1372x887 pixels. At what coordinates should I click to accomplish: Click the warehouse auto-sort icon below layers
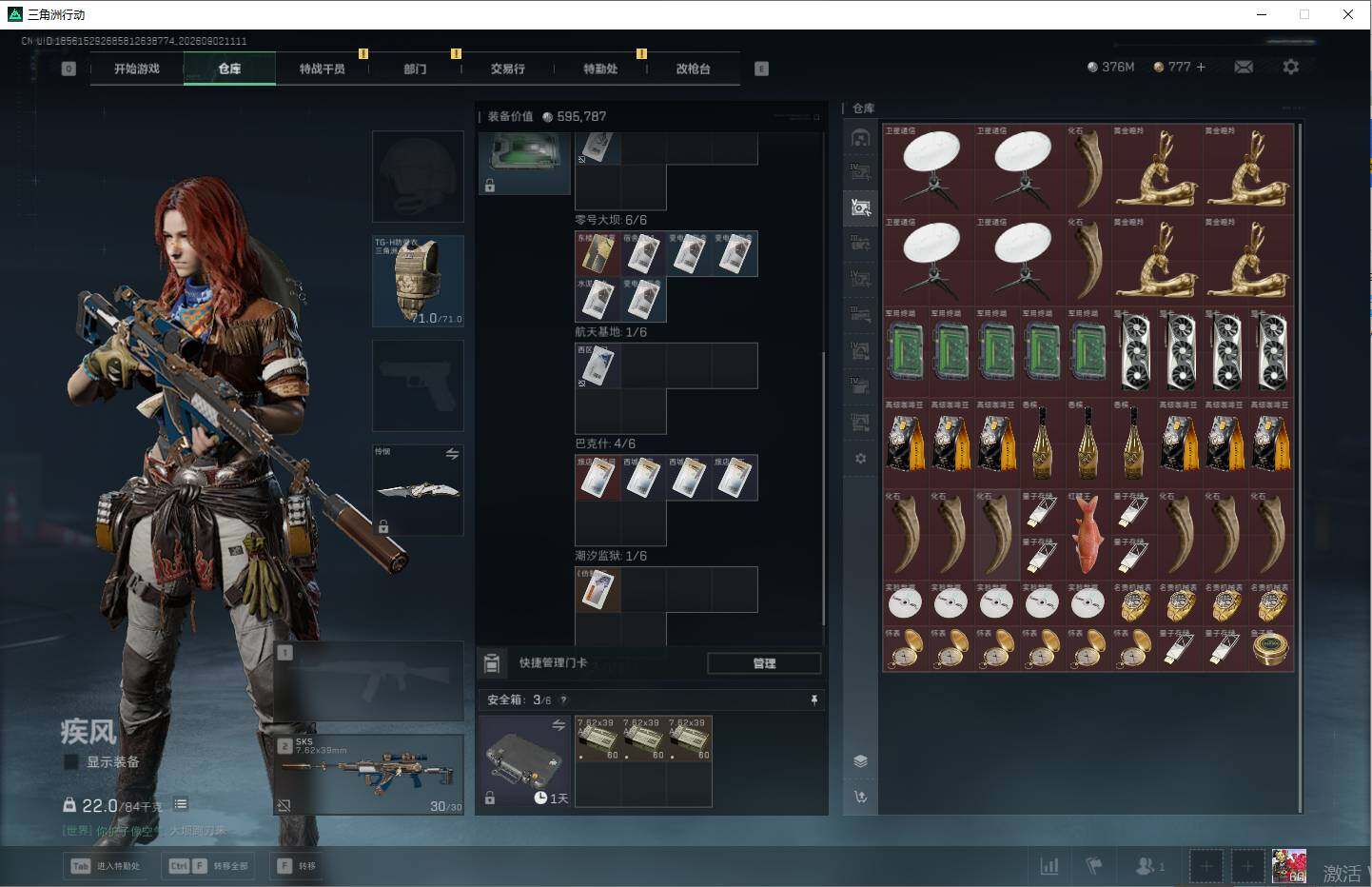pos(860,798)
